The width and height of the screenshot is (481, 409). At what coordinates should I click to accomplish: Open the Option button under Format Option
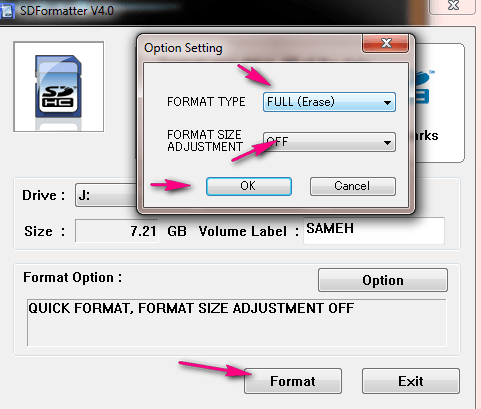pos(383,280)
